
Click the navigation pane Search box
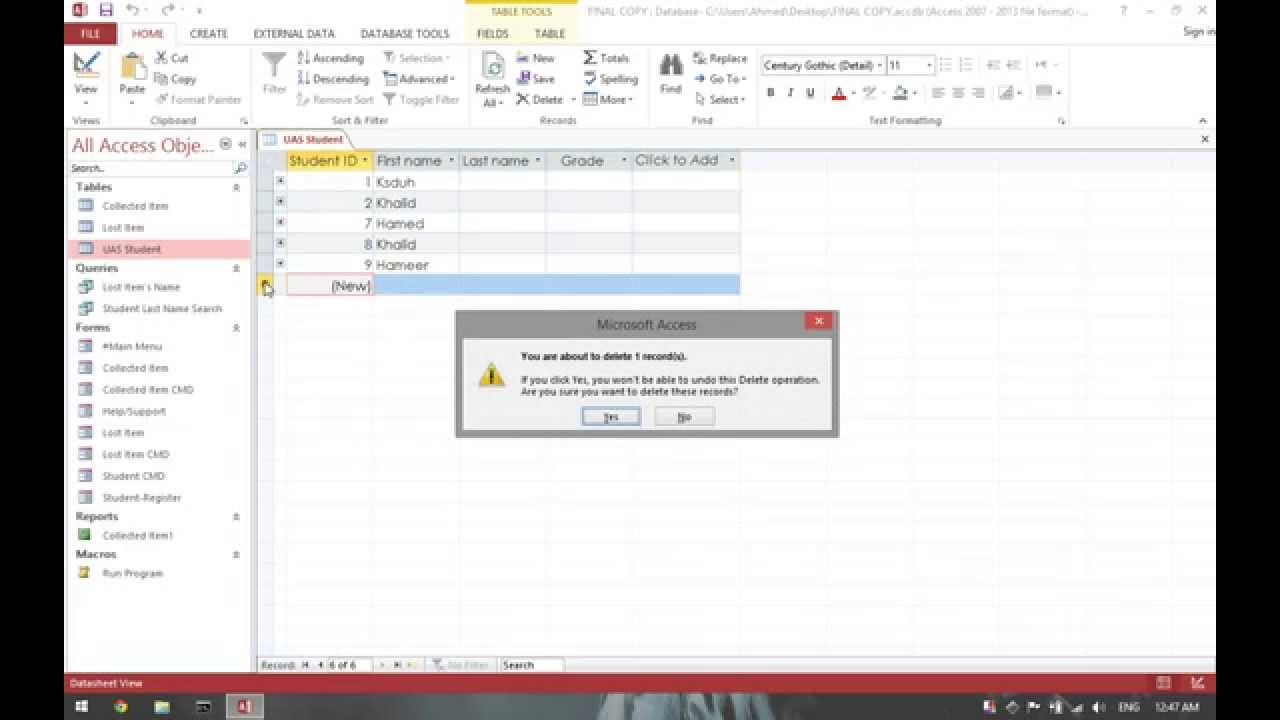click(x=151, y=168)
